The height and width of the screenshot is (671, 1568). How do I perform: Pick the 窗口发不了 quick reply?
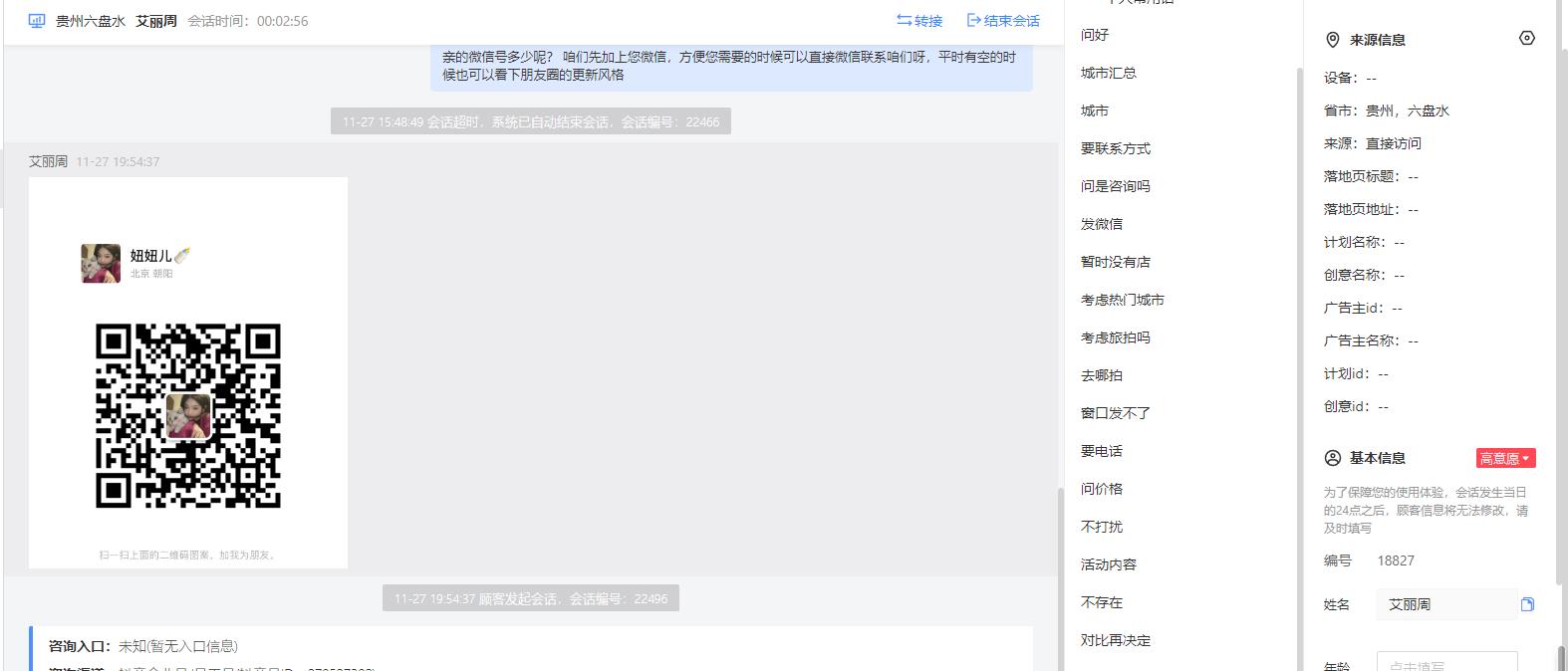point(1116,413)
